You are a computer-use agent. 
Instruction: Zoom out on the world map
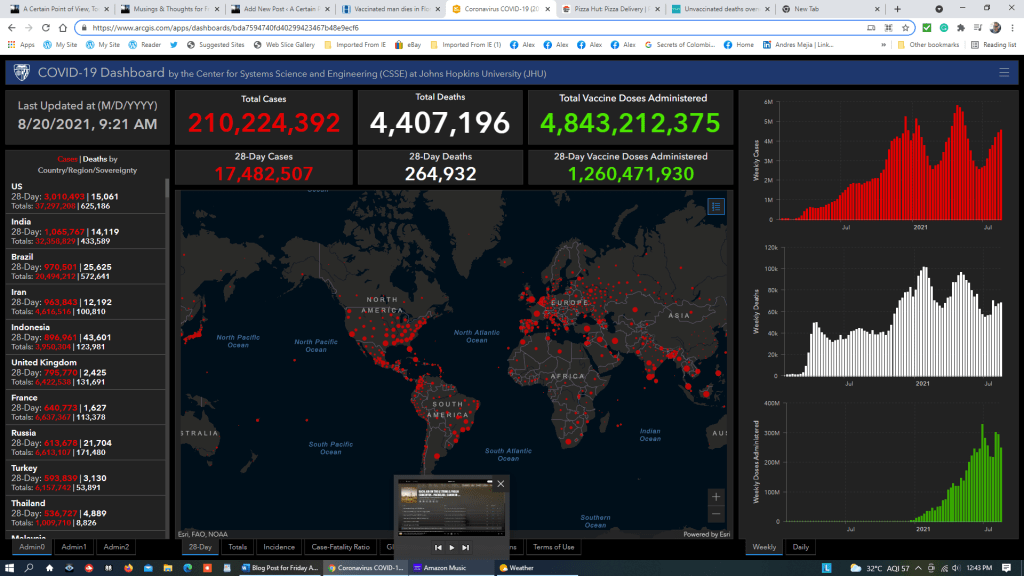pos(715,514)
